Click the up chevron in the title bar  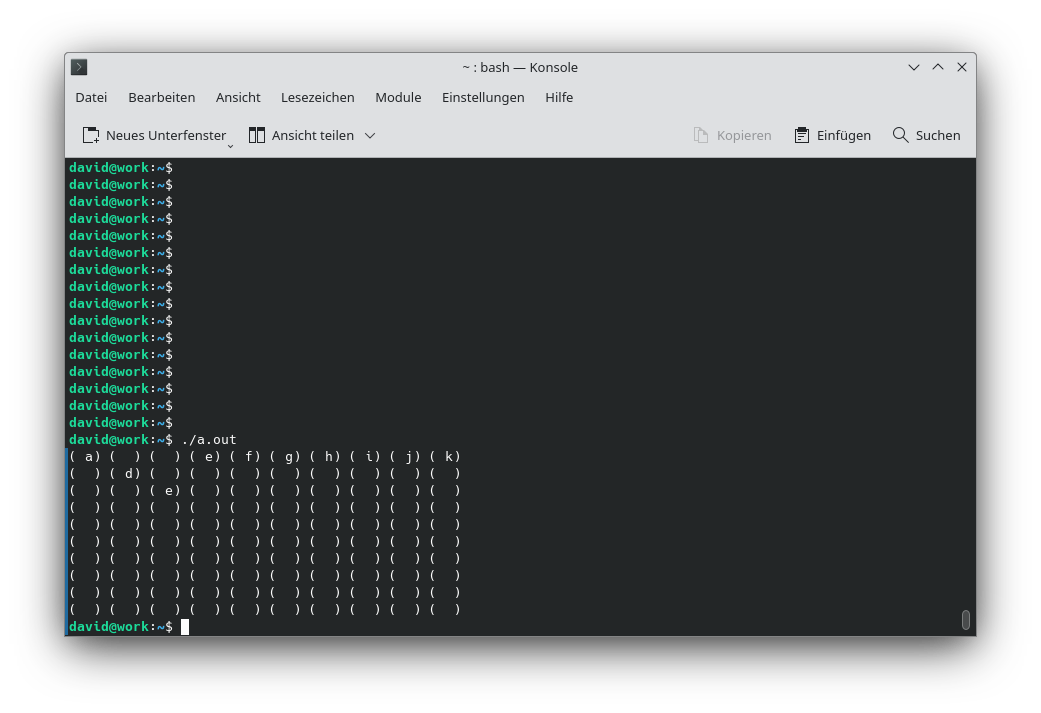(x=938, y=67)
